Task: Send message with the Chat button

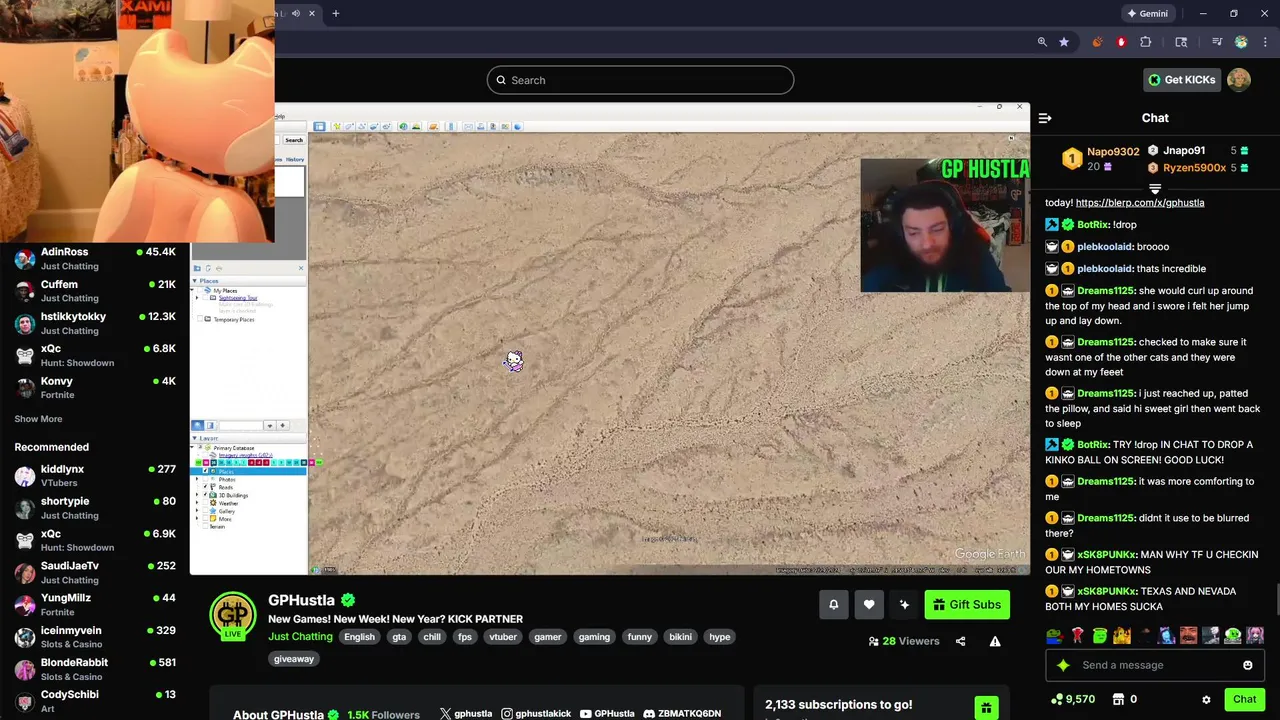Action: [1244, 699]
